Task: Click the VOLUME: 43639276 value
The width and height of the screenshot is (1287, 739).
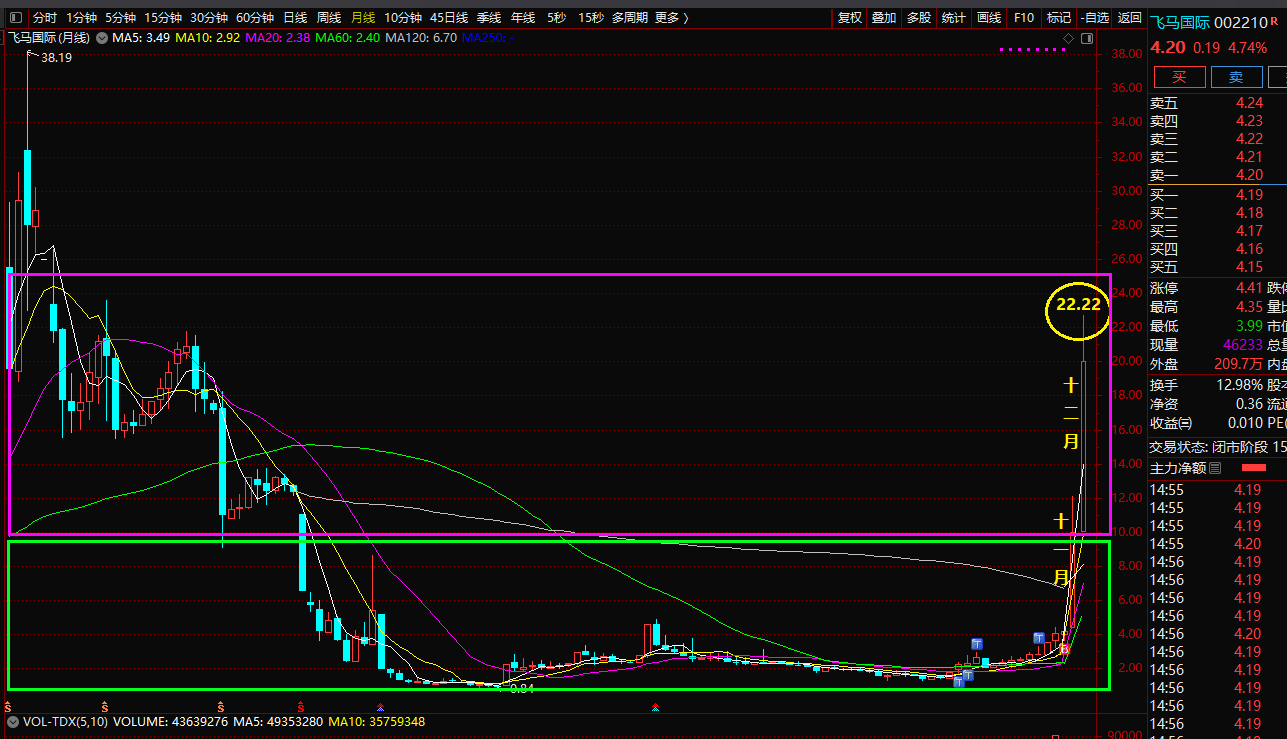Action: point(169,721)
